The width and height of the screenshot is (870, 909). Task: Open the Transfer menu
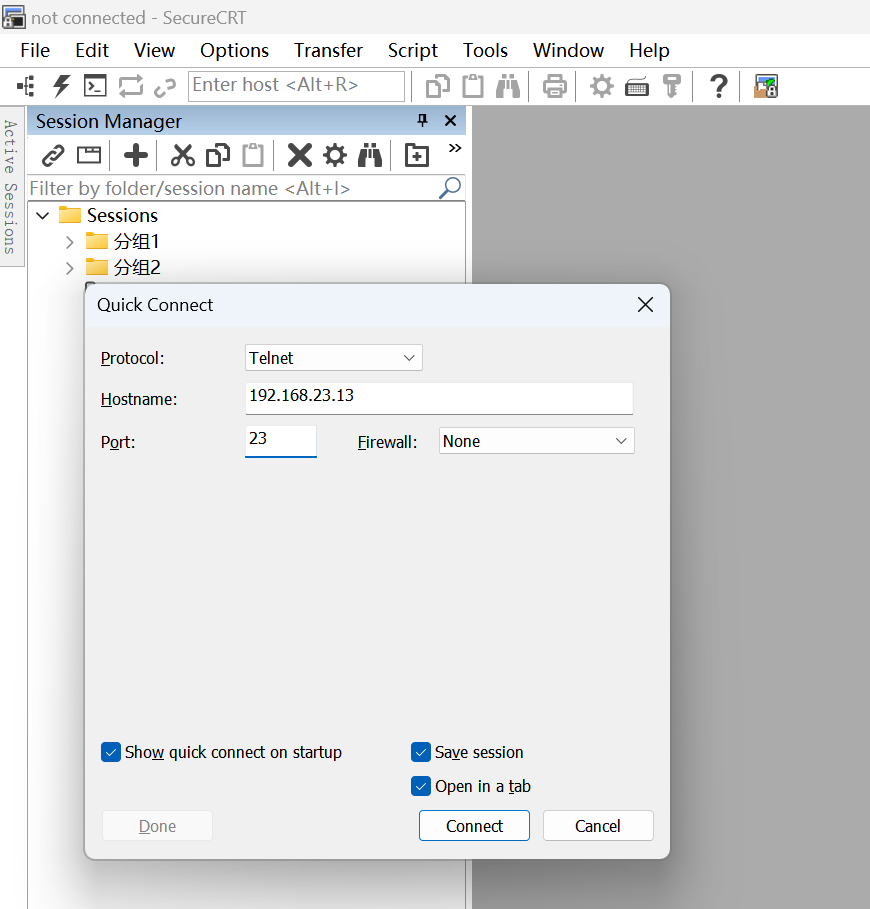coord(328,50)
